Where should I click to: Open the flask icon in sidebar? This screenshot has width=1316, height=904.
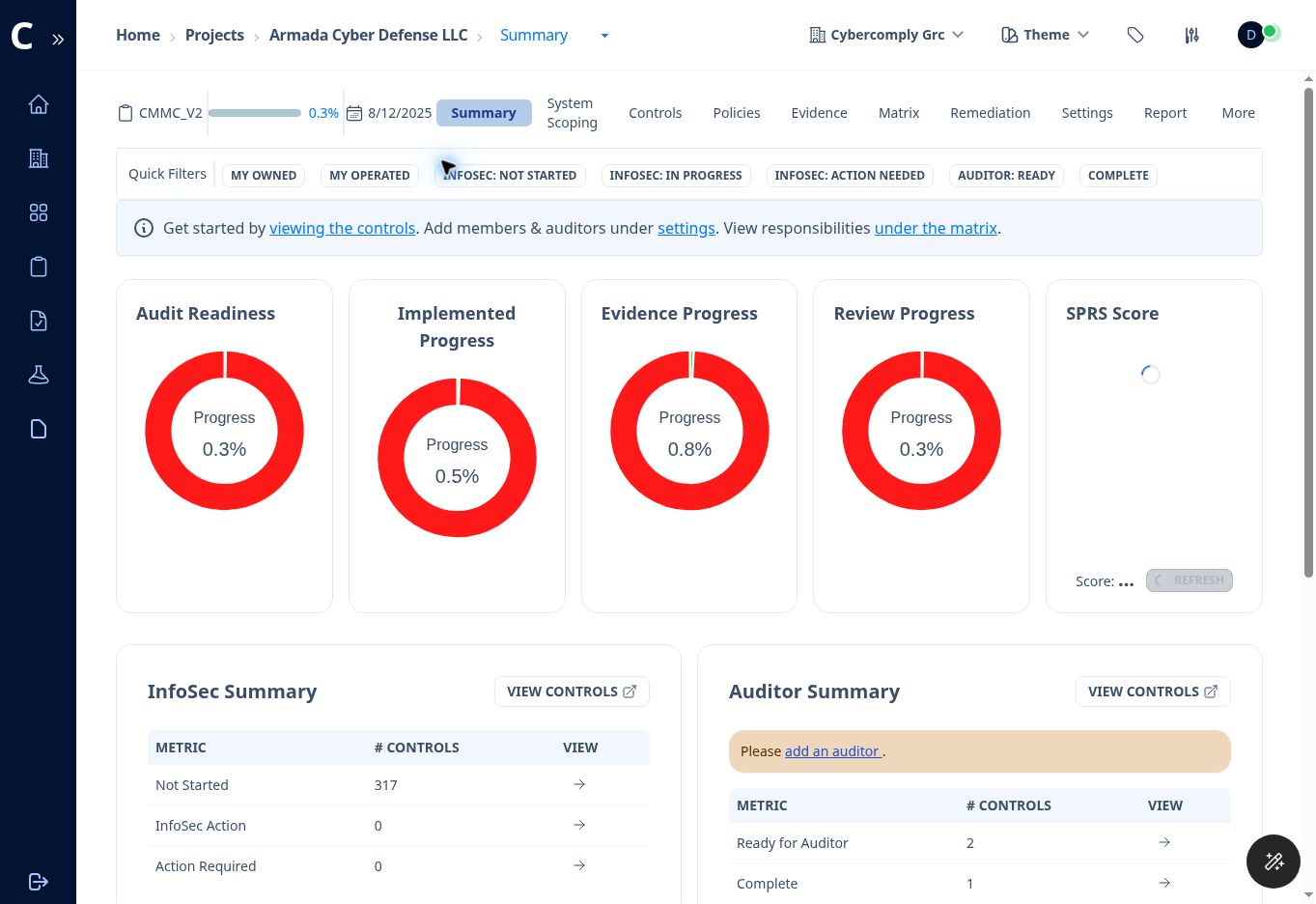point(39,375)
